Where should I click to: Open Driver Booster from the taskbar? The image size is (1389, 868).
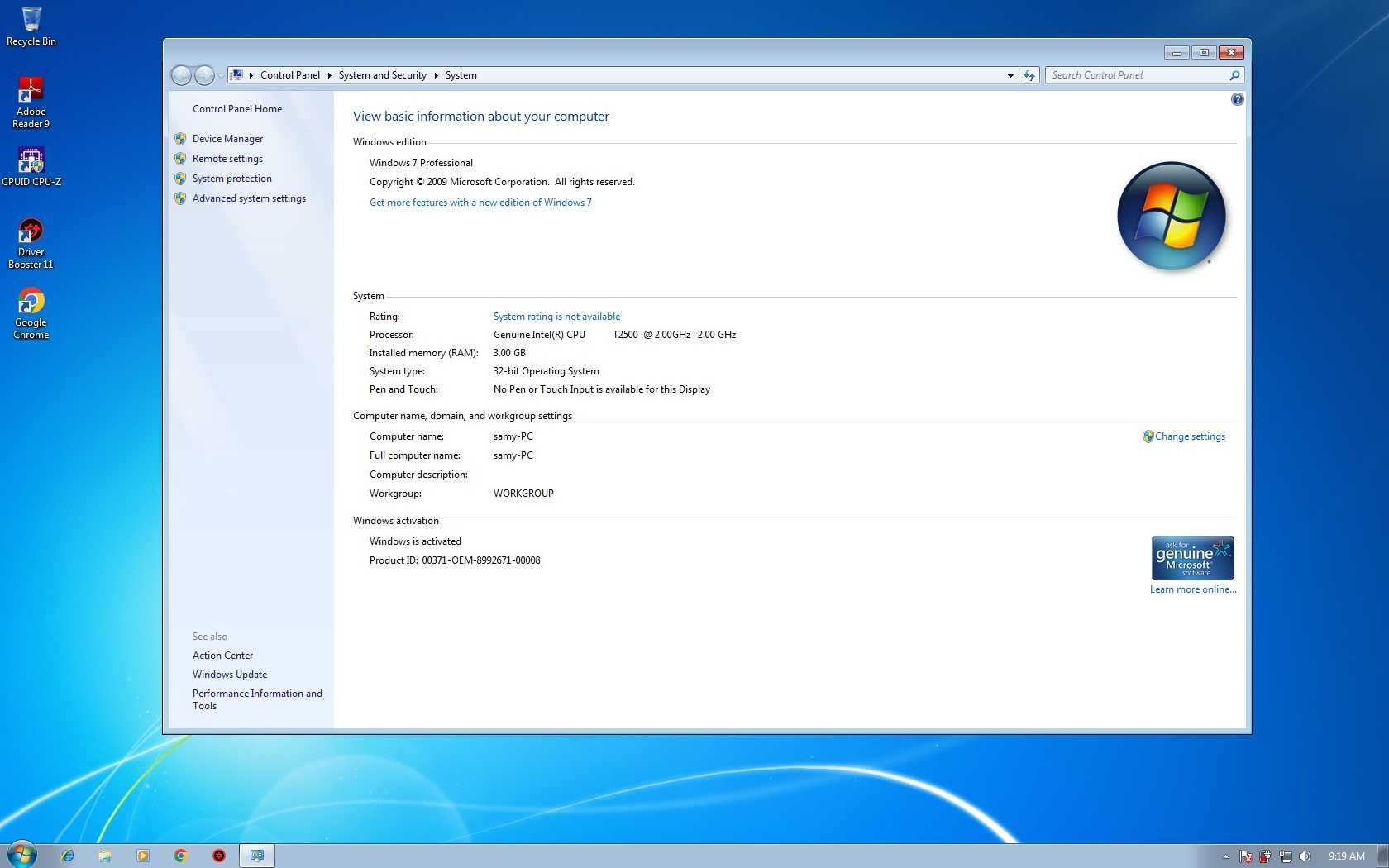click(219, 856)
